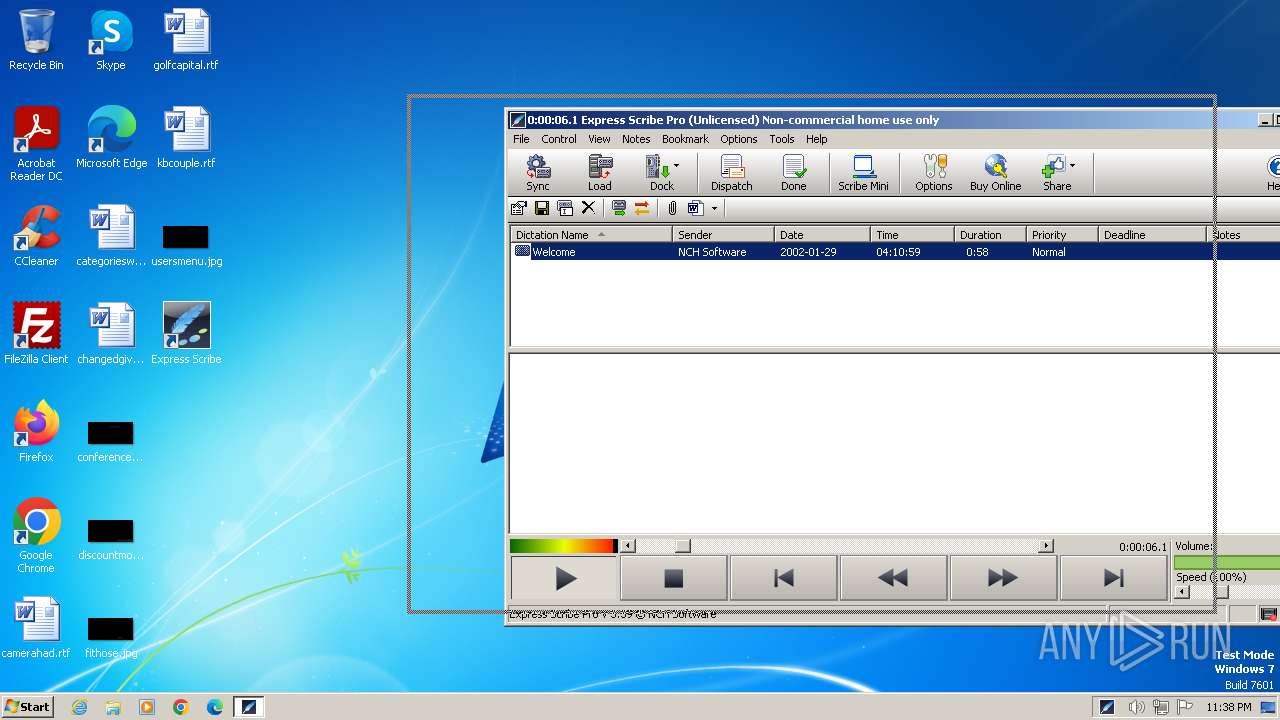Viewport: 1280px width, 720px height.
Task: Open the Options toolbar icon
Action: 934,173
